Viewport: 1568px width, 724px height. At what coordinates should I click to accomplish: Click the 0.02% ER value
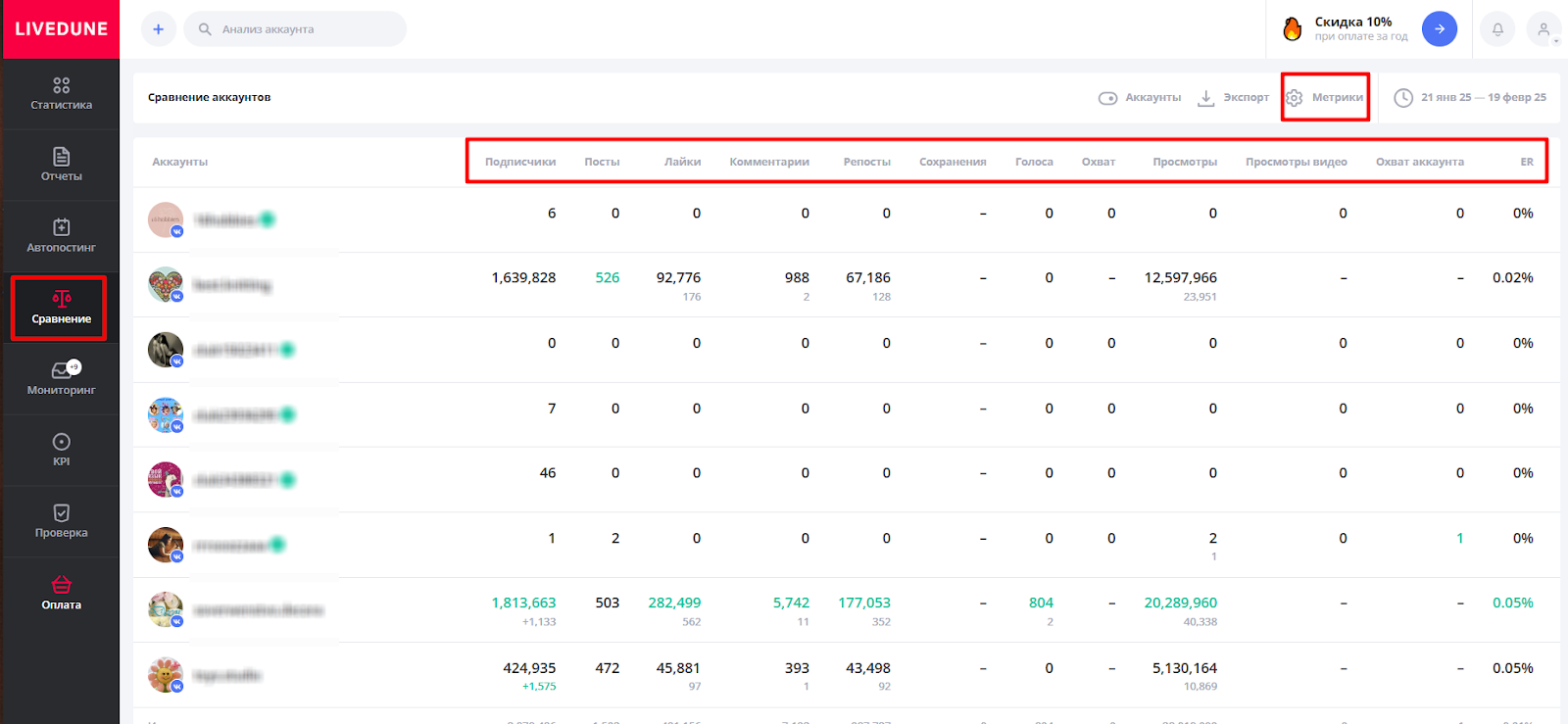click(1513, 278)
